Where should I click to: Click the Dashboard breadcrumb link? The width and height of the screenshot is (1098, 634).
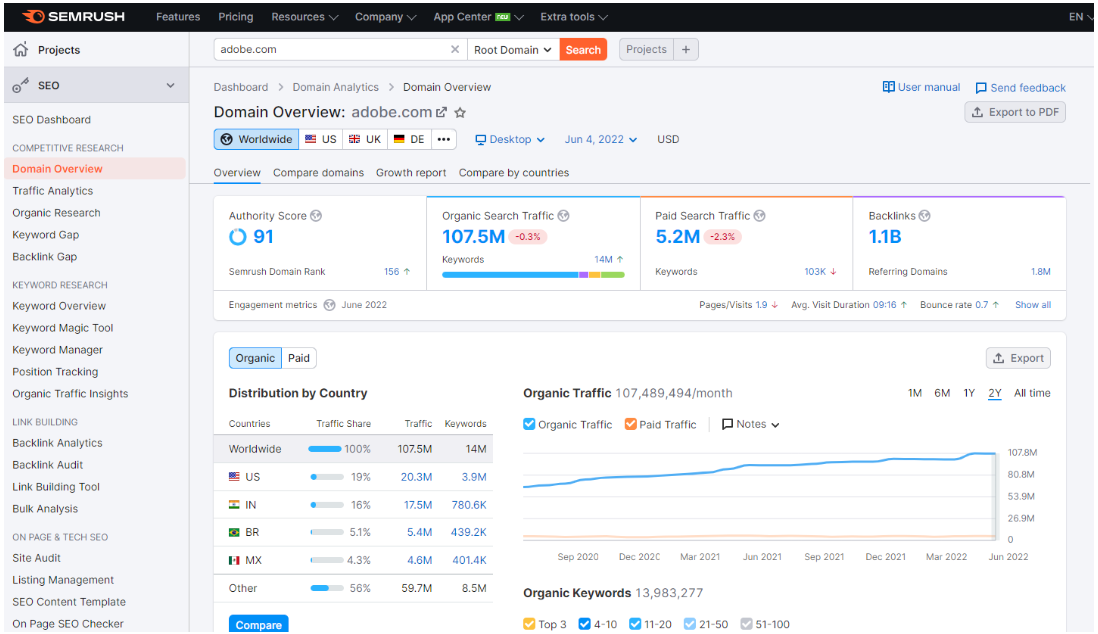241,87
